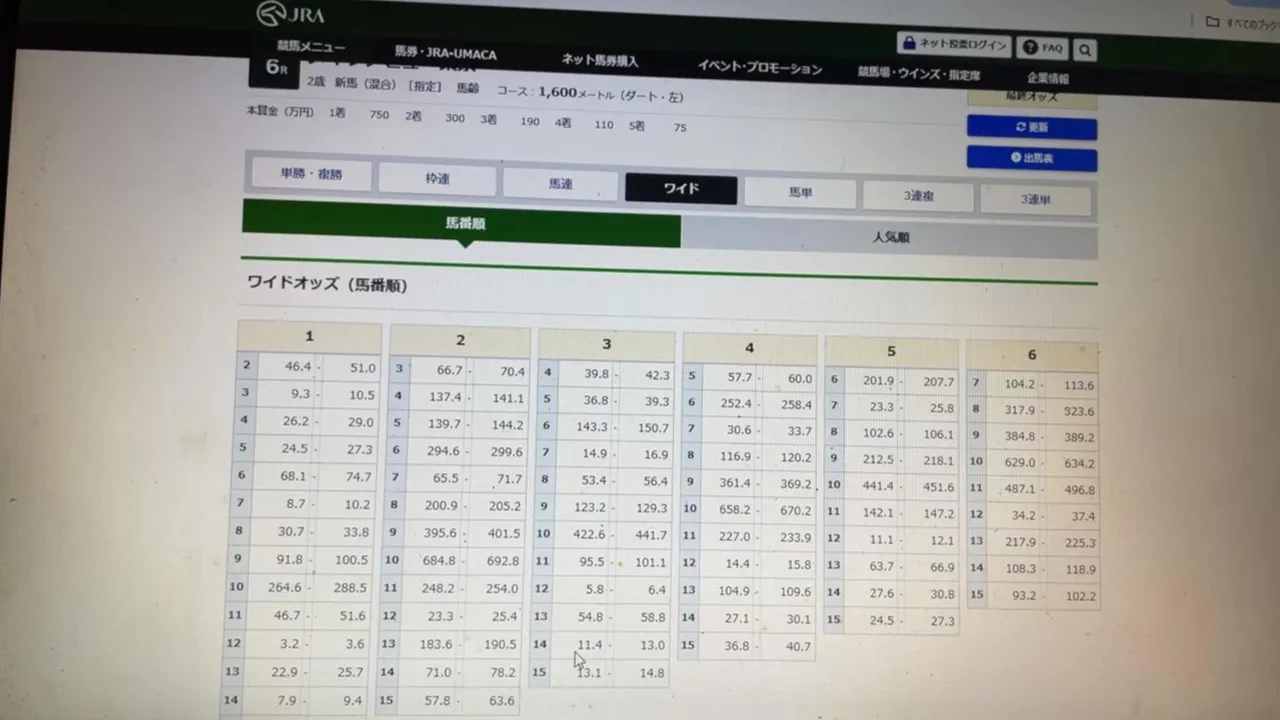The height and width of the screenshot is (720, 1280).
Task: Click odds value 66.7 in table 2
Action: click(449, 370)
